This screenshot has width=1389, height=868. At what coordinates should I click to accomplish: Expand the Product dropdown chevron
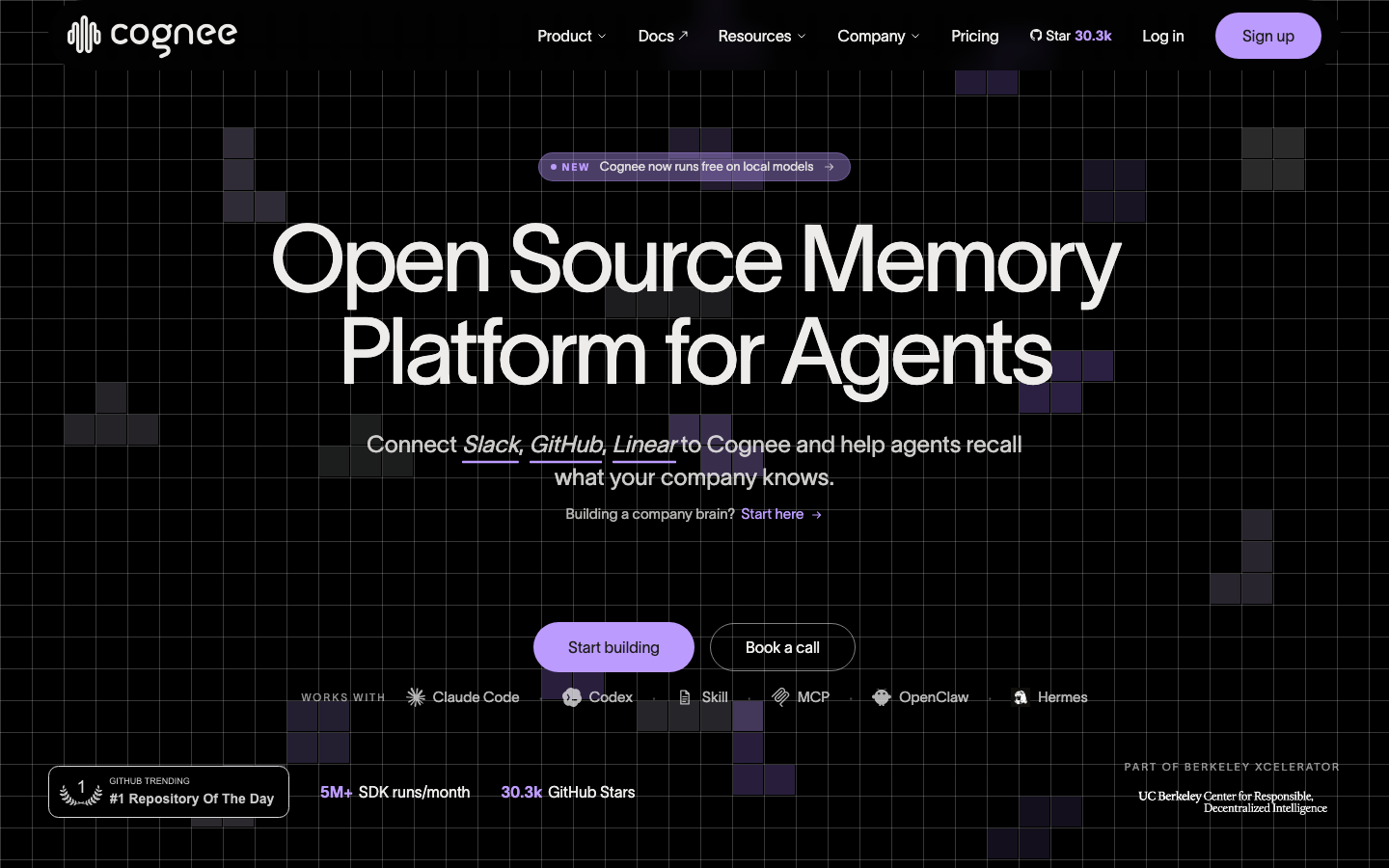point(602,37)
